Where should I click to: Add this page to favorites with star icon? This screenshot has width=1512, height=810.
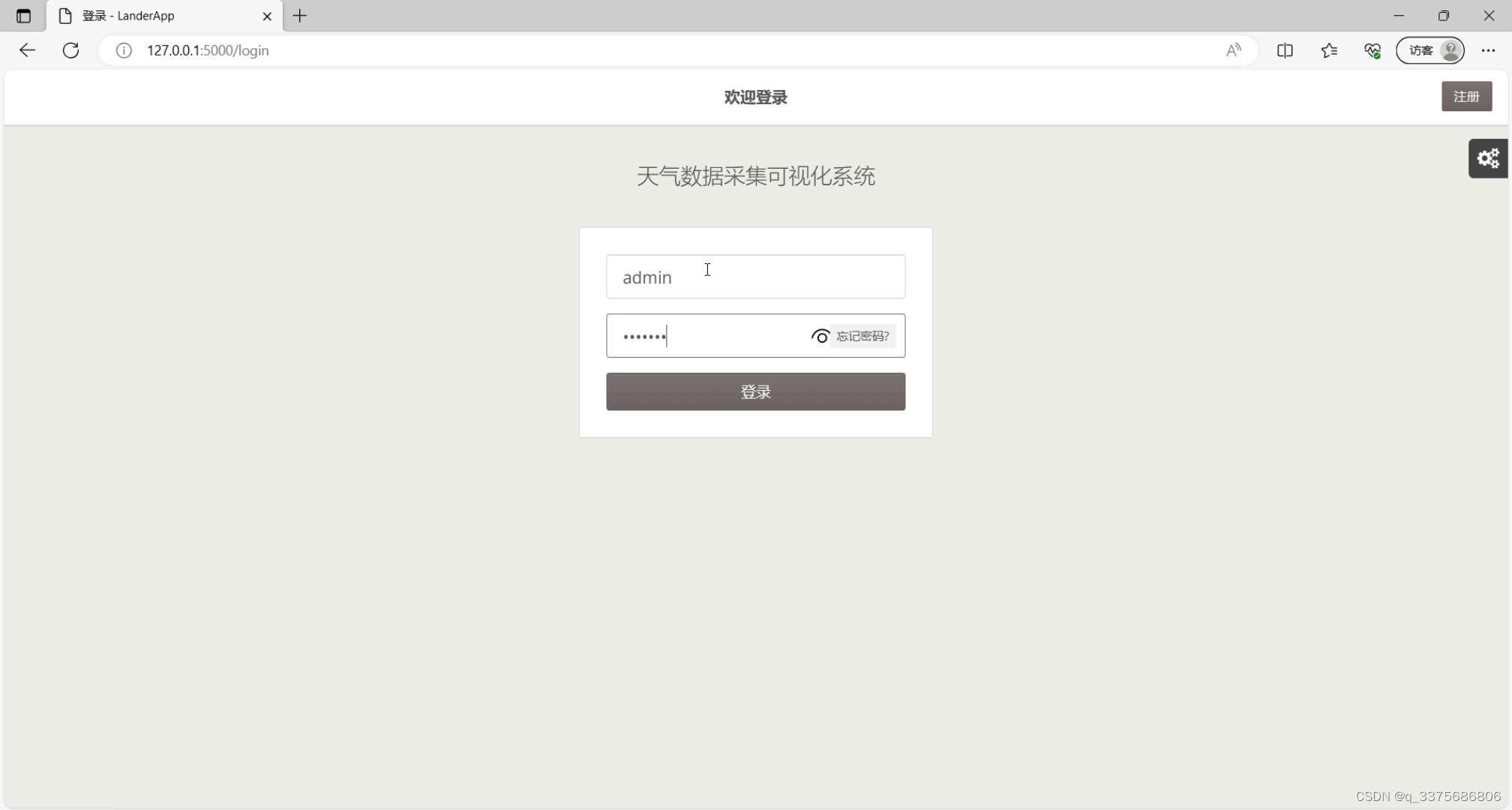[1329, 50]
